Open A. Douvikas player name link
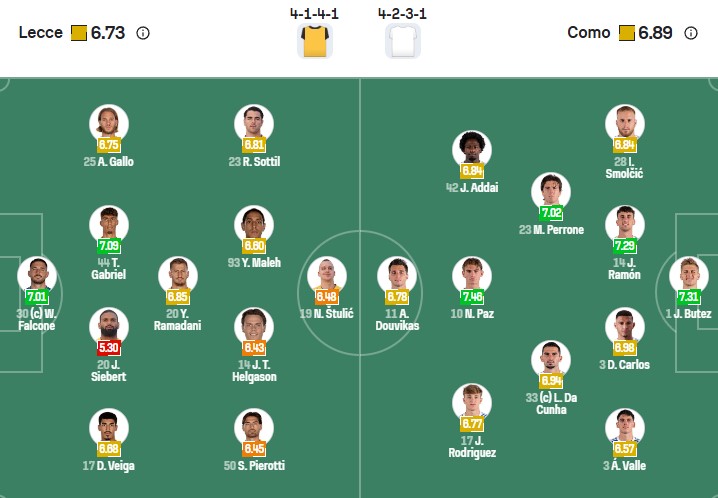 click(x=397, y=319)
